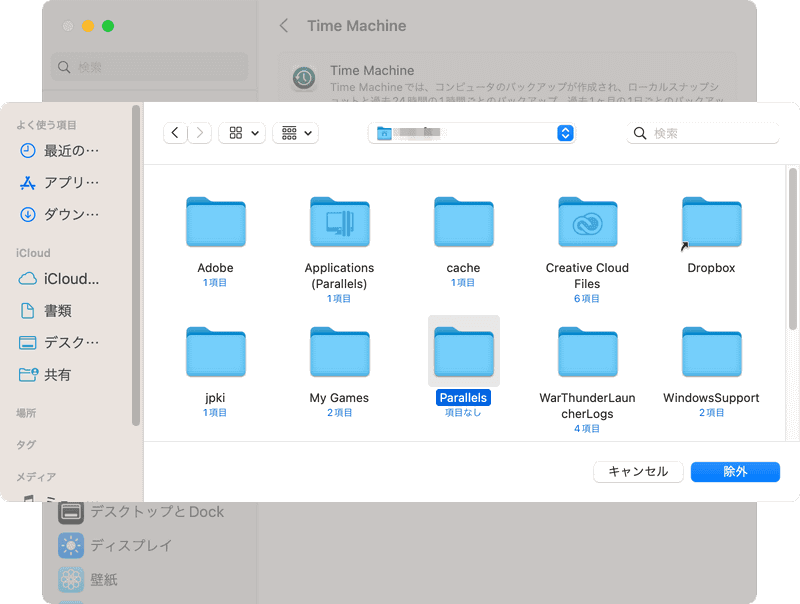
Task: Select the Applications (Parallels) folder icon
Action: pos(340,222)
